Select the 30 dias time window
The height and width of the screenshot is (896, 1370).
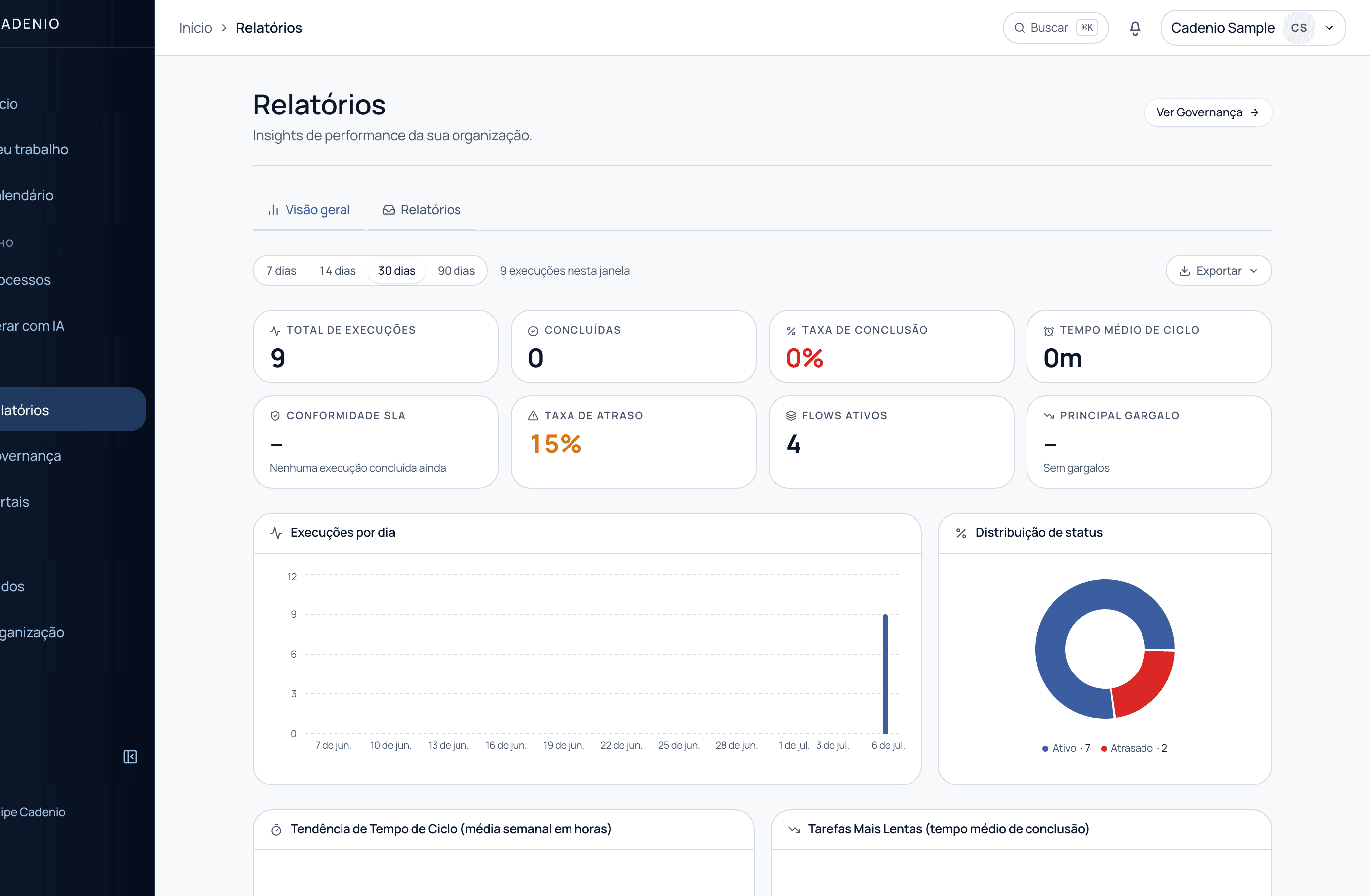(397, 271)
